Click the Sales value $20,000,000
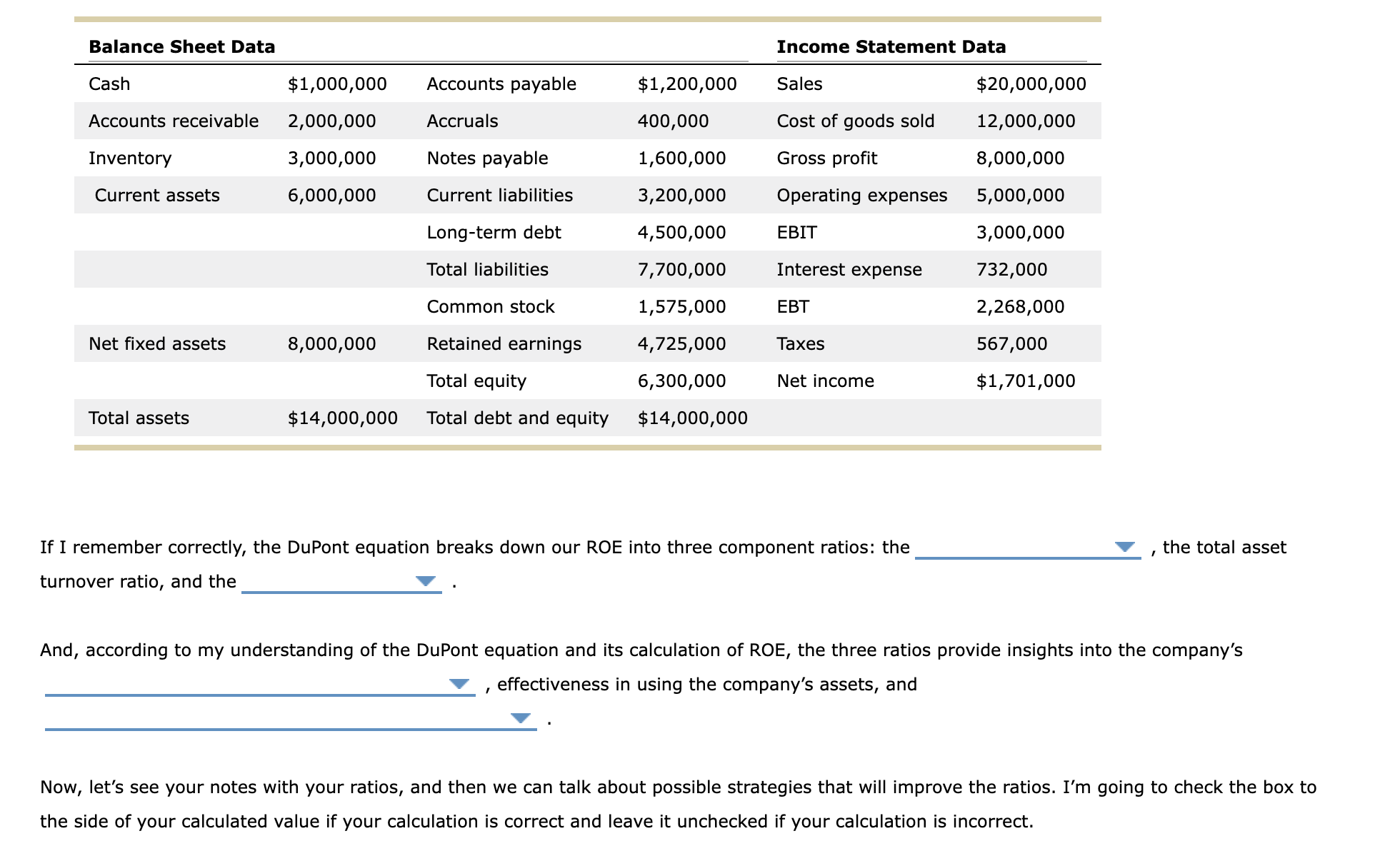 point(1031,84)
